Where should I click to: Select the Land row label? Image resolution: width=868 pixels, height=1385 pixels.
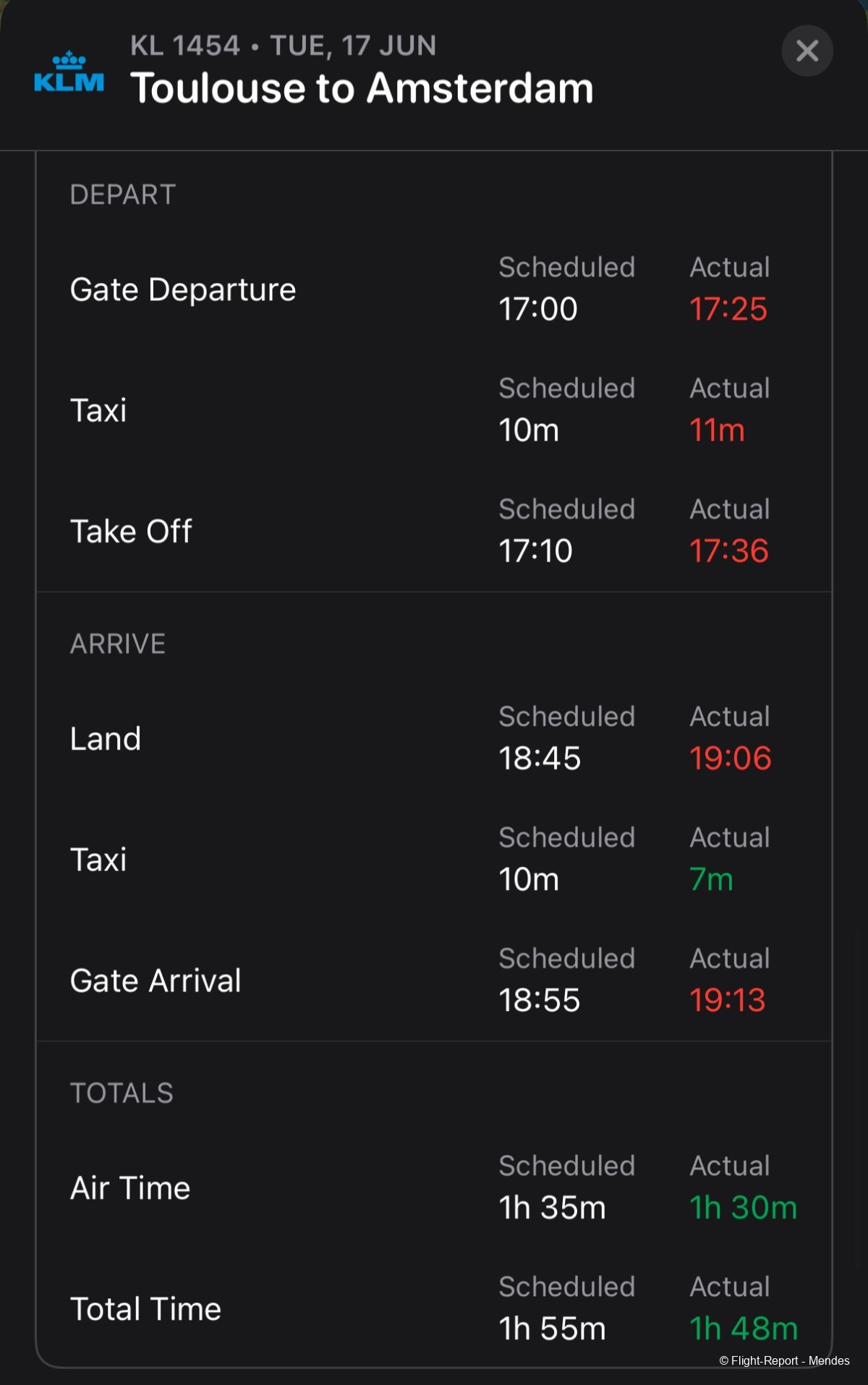click(x=106, y=739)
